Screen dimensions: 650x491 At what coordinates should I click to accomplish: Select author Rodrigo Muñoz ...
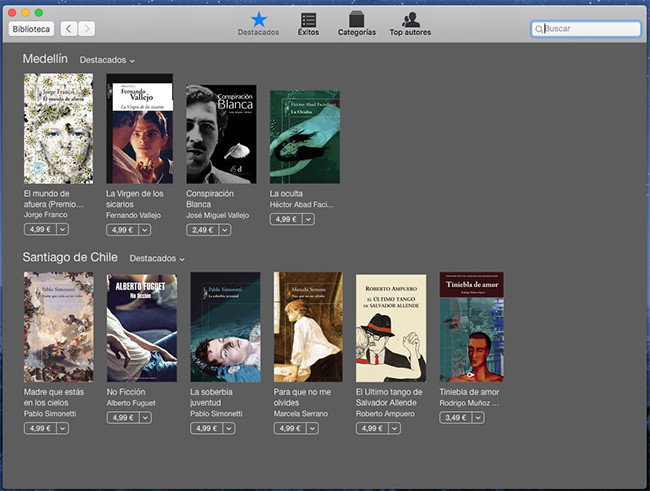point(469,403)
